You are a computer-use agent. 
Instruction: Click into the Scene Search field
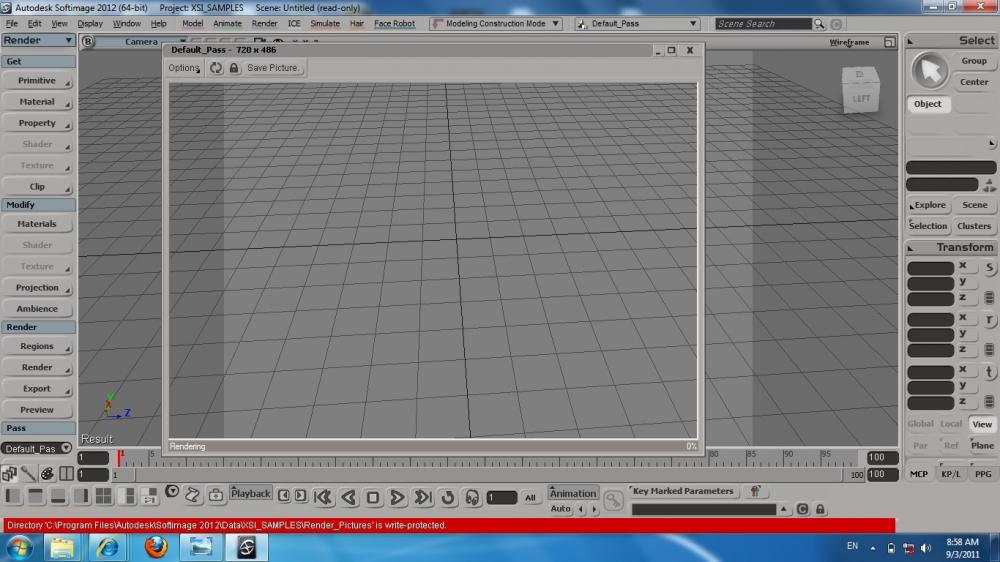763,24
